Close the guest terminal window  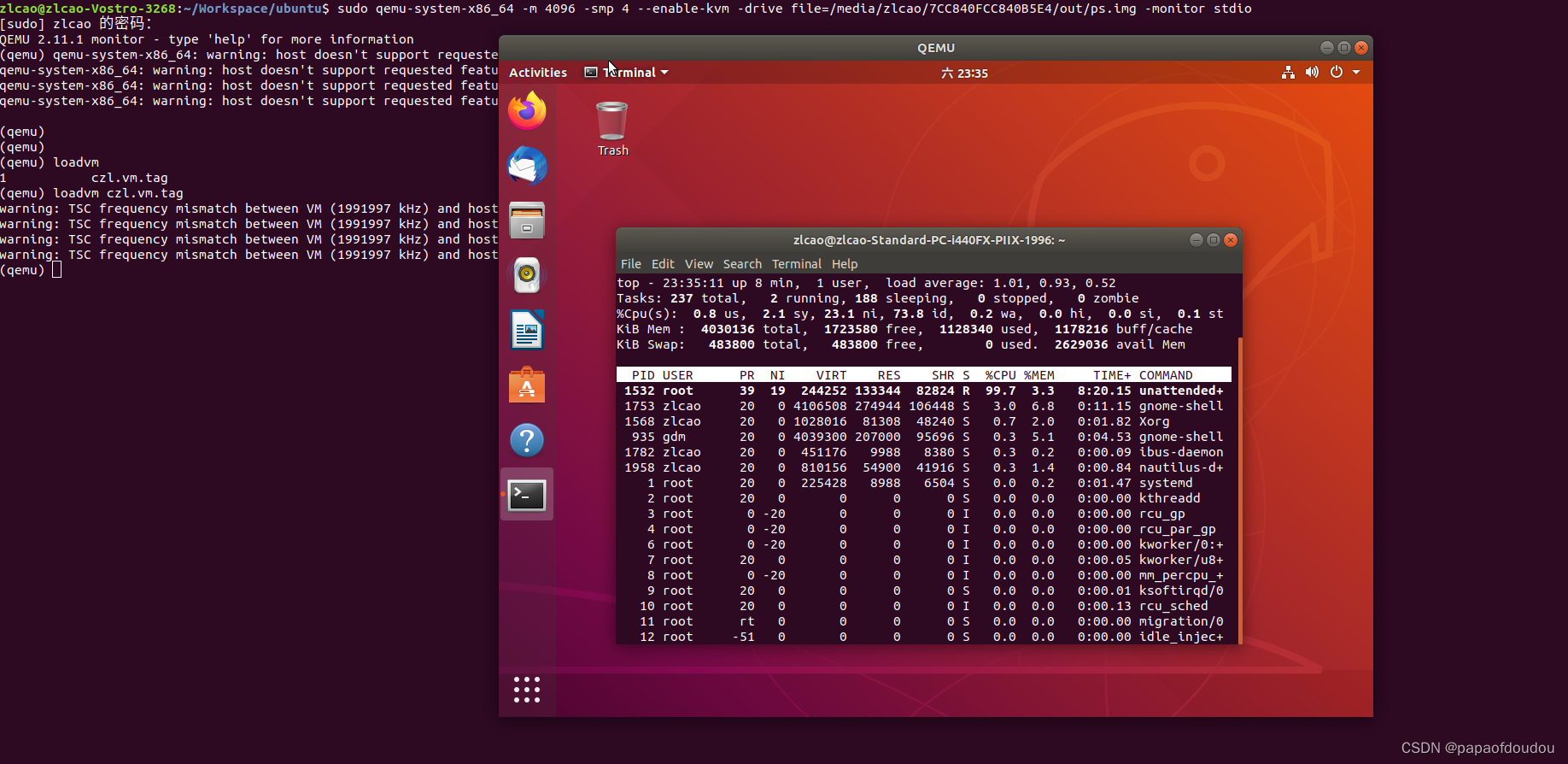point(1231,240)
